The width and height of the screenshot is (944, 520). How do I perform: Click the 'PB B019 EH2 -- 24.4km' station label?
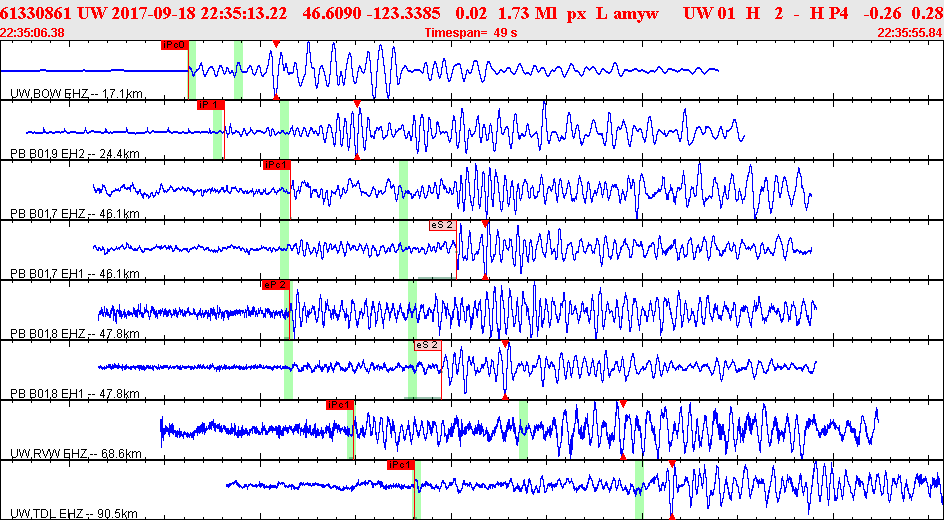[x=75, y=153]
